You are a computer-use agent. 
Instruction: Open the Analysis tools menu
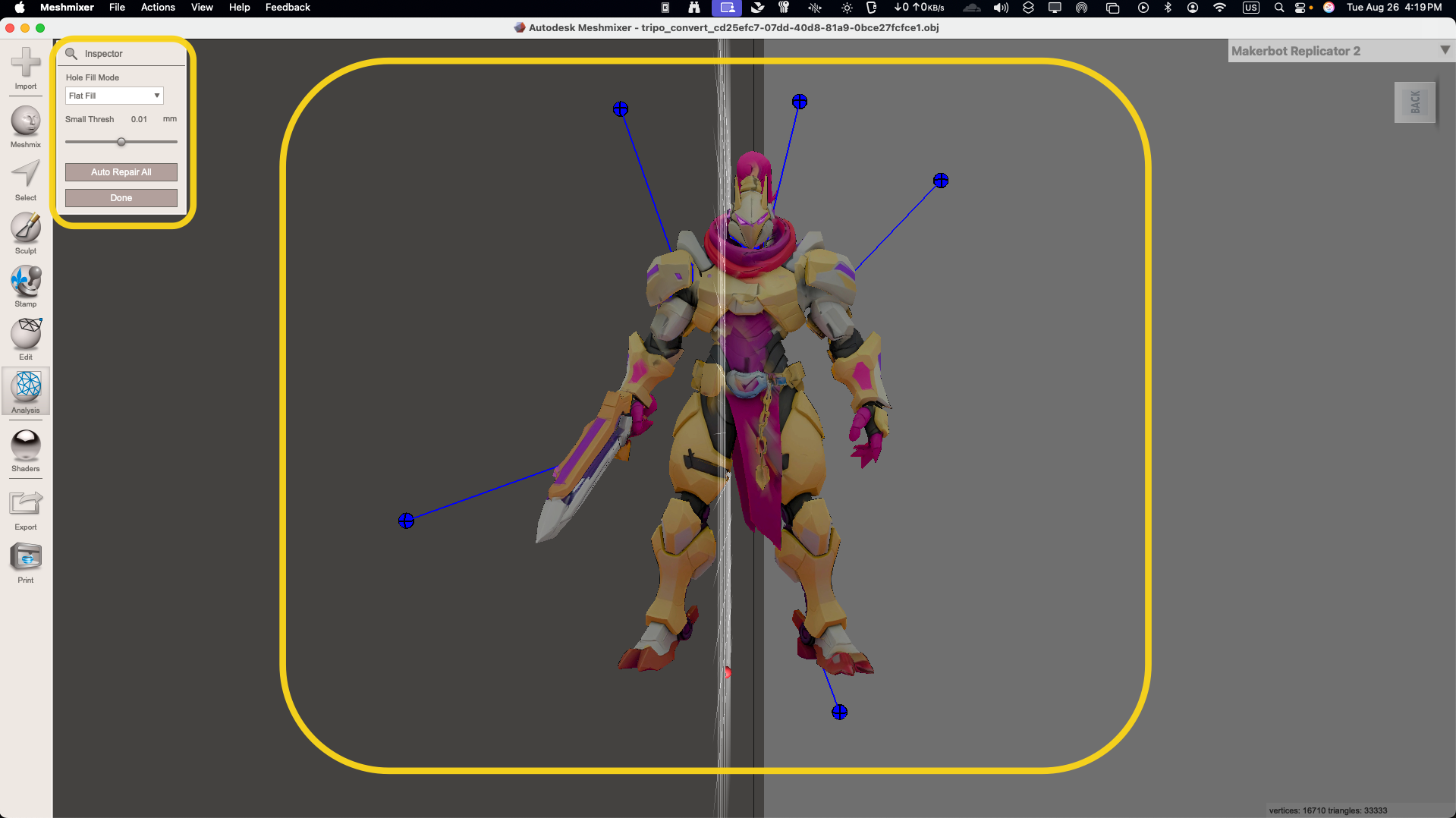(26, 392)
